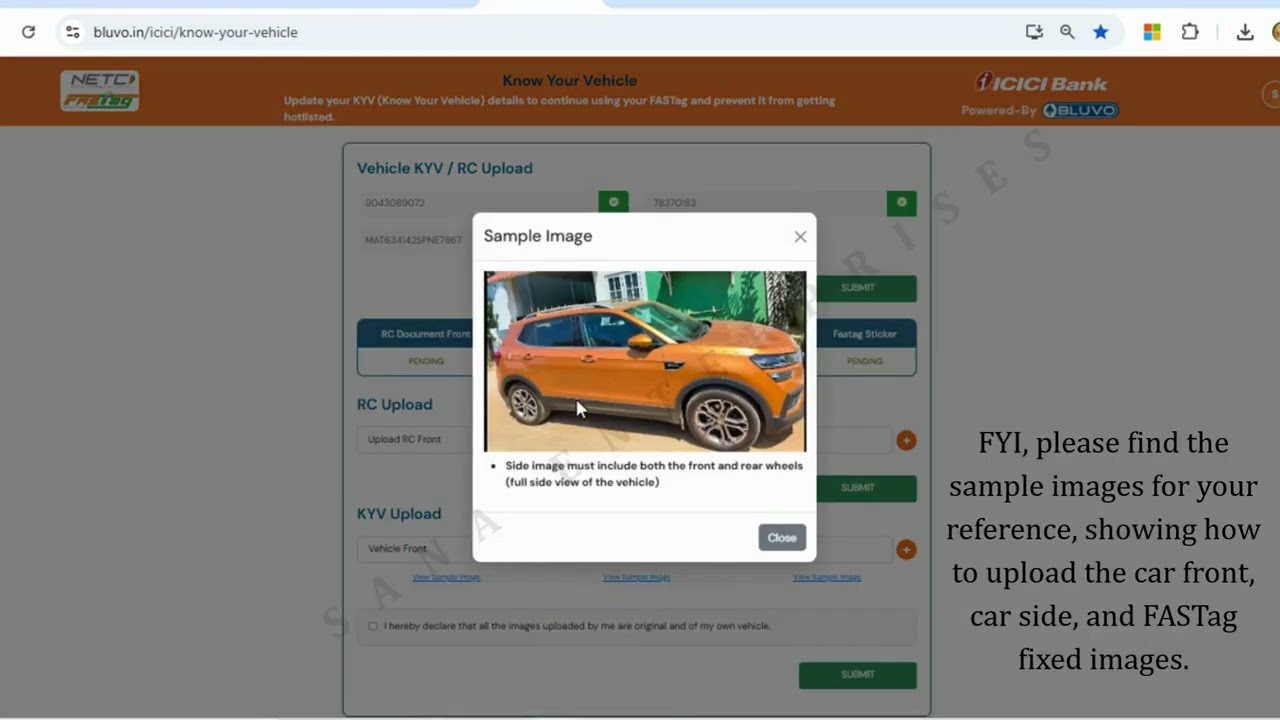
Task: Click orange plus icon in KYV Upload row
Action: (906, 550)
